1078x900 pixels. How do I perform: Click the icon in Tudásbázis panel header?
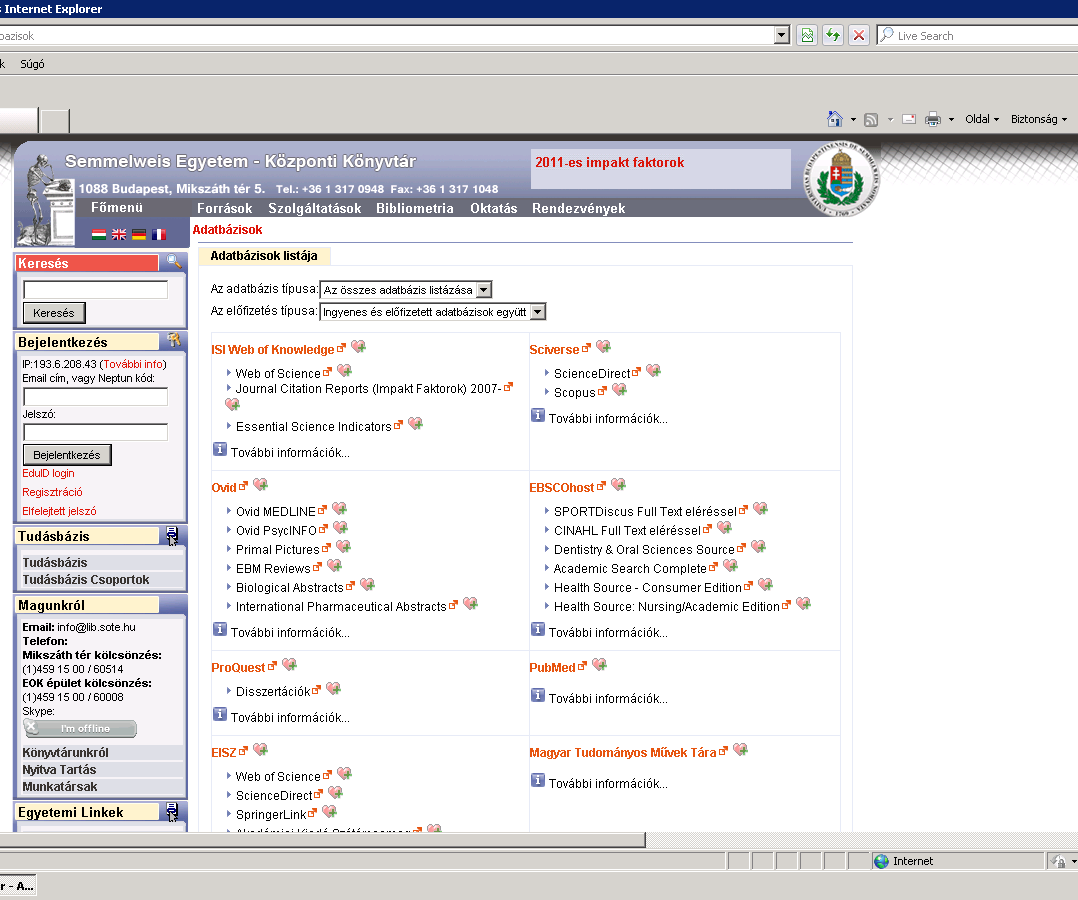pyautogui.click(x=172, y=536)
